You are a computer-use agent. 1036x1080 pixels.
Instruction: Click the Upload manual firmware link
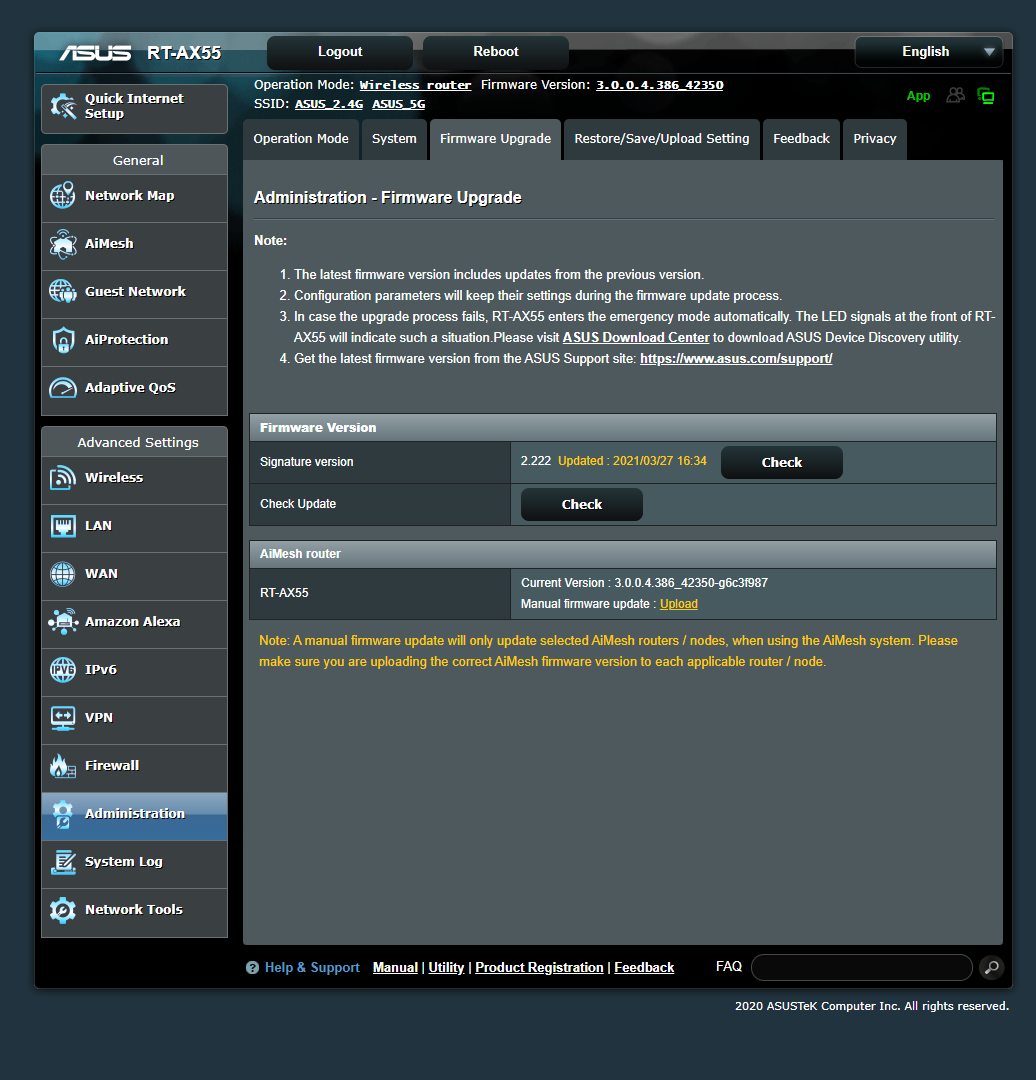point(678,604)
